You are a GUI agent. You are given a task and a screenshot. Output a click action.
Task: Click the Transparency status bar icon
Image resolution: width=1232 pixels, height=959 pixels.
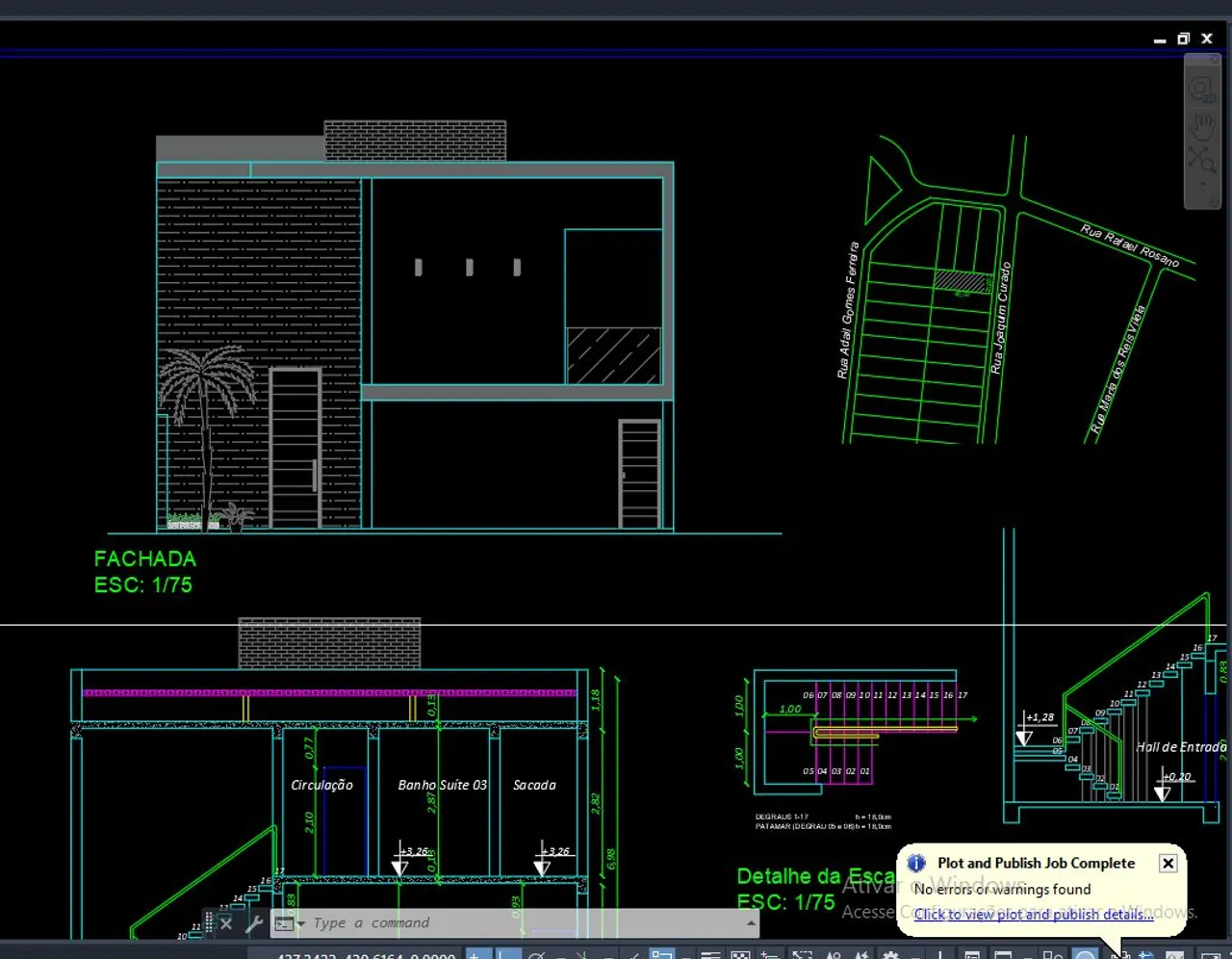coord(740,955)
